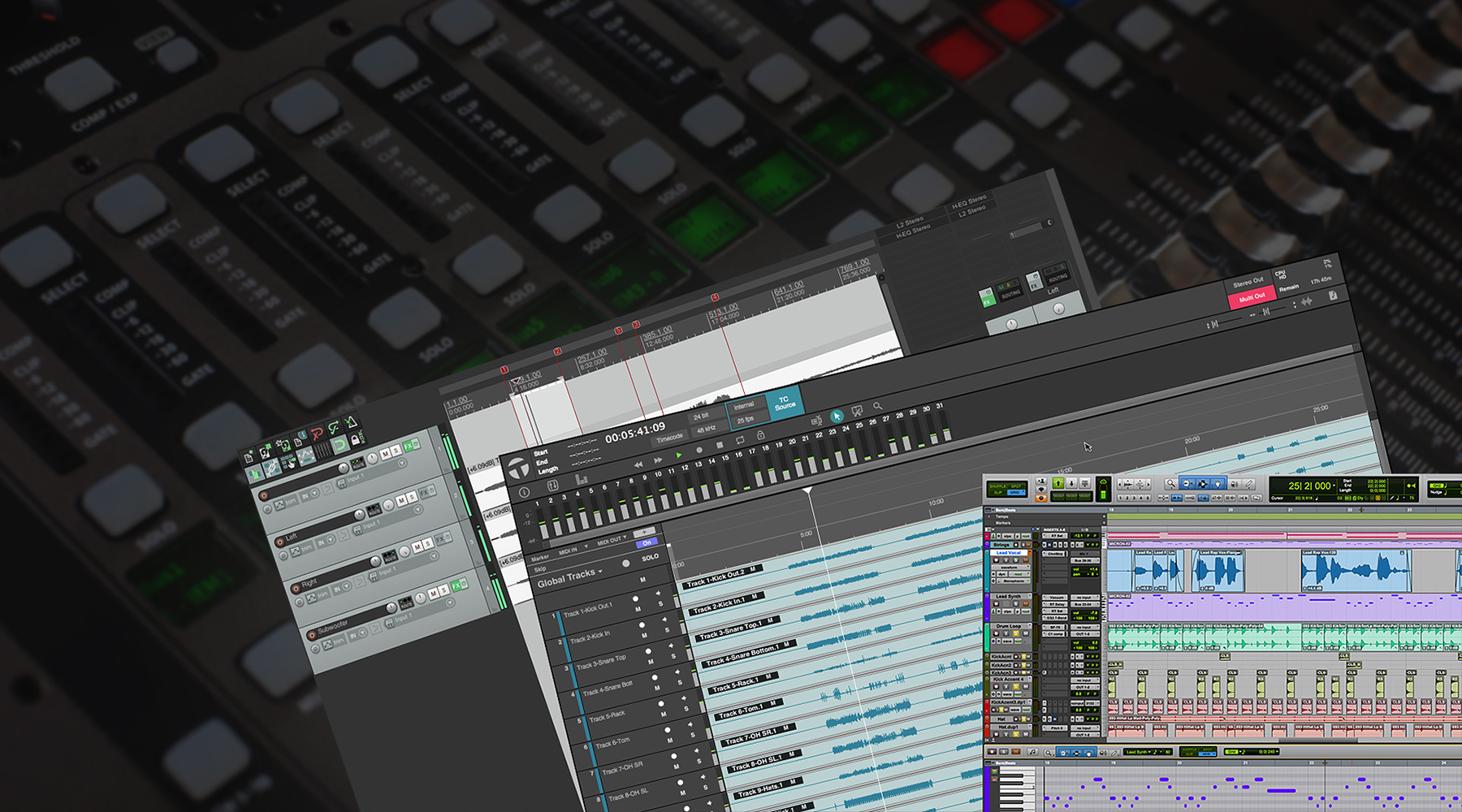Select the teal arrow cursor tool in Waveform

(837, 417)
